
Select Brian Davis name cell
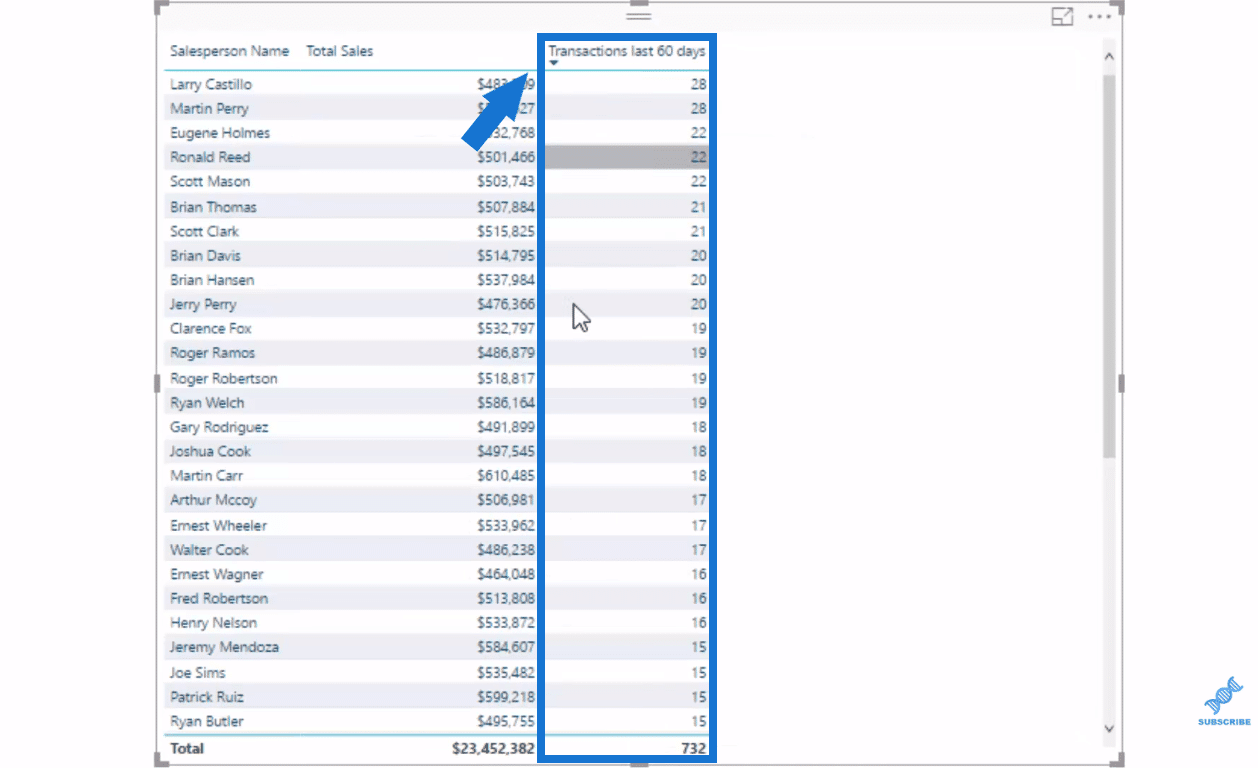click(205, 255)
